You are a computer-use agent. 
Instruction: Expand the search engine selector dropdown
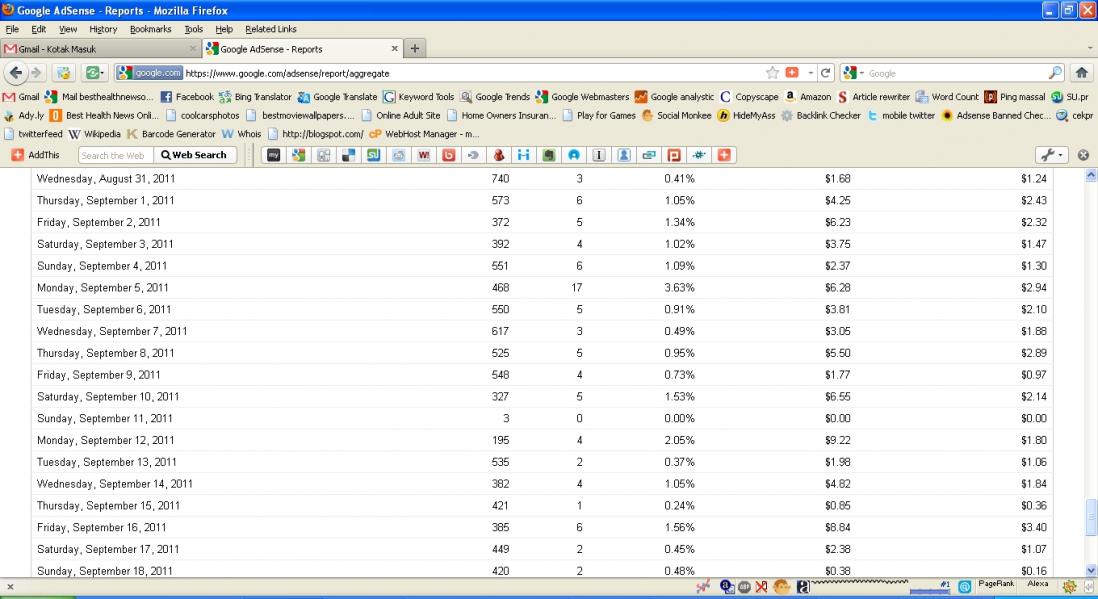click(x=852, y=73)
